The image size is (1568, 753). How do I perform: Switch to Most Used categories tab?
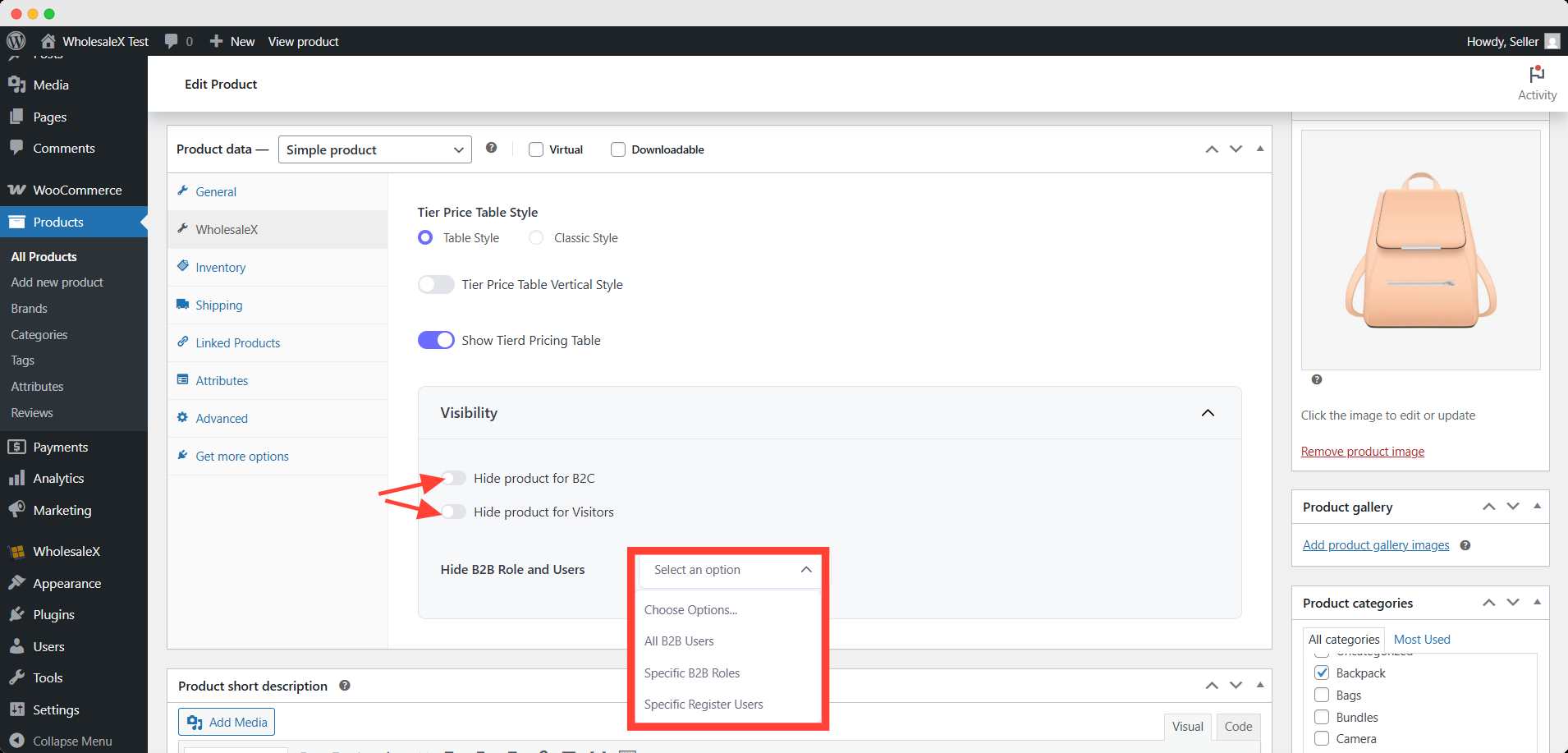tap(1422, 639)
